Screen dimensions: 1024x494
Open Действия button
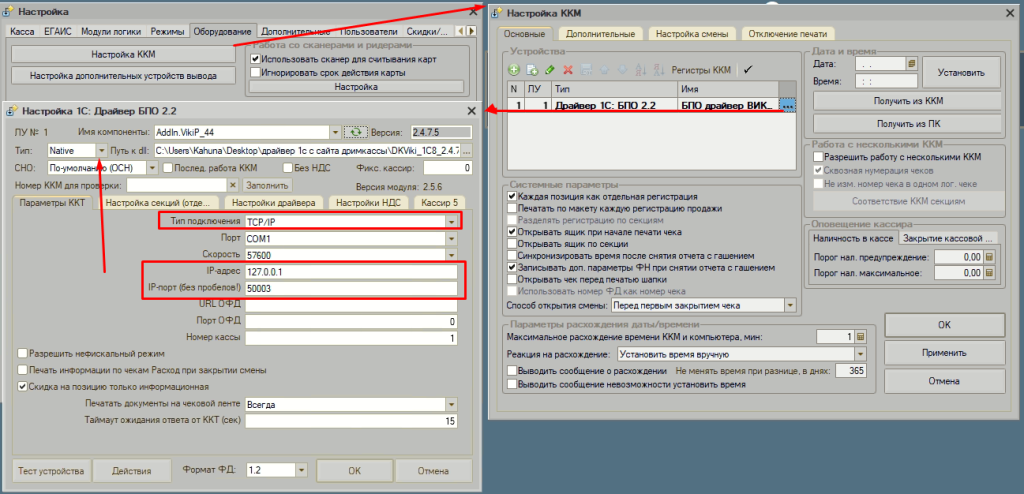132,470
